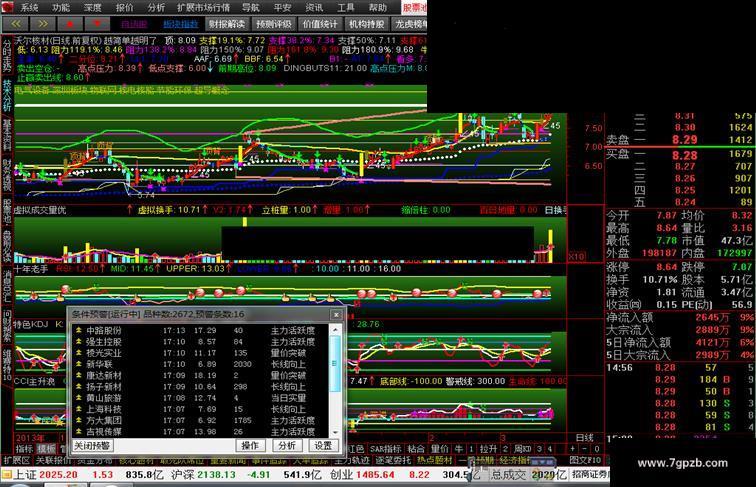This screenshot has width=756, height=487.
Task: Click the 机构持股 toolbar button
Action: click(366, 24)
